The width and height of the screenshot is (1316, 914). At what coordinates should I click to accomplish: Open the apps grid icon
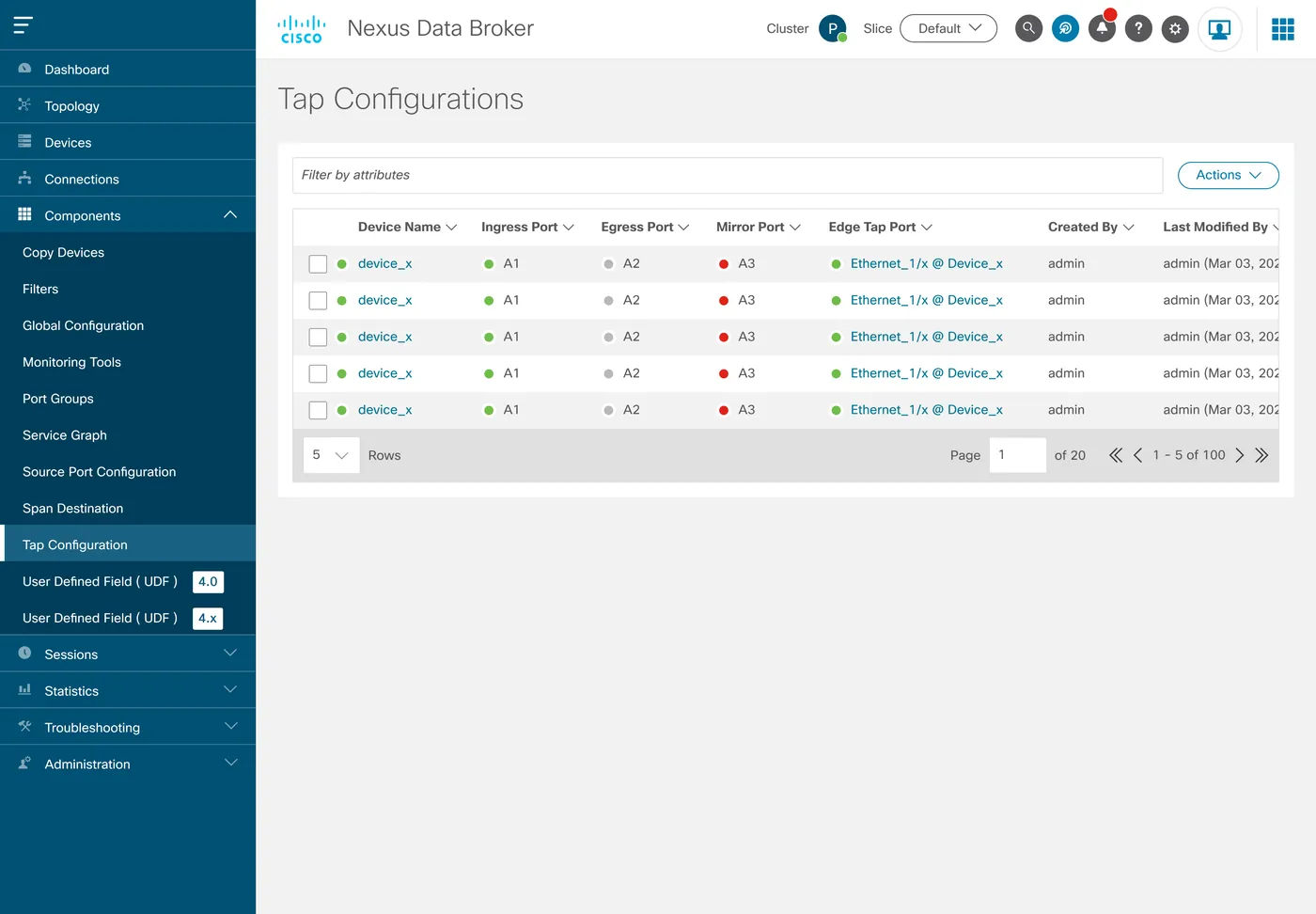pos(1283,29)
